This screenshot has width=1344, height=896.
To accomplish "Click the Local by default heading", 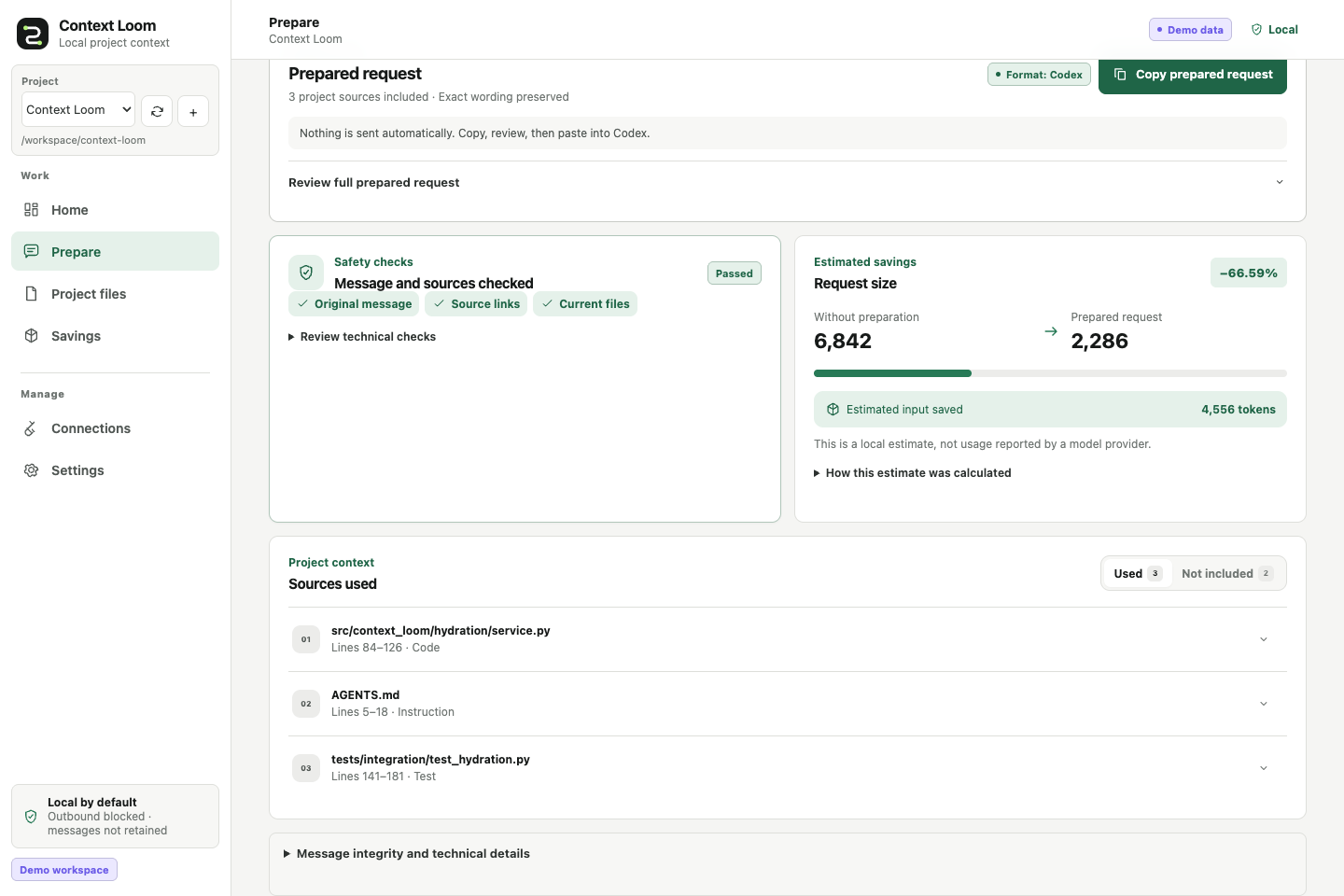I will coord(92,803).
